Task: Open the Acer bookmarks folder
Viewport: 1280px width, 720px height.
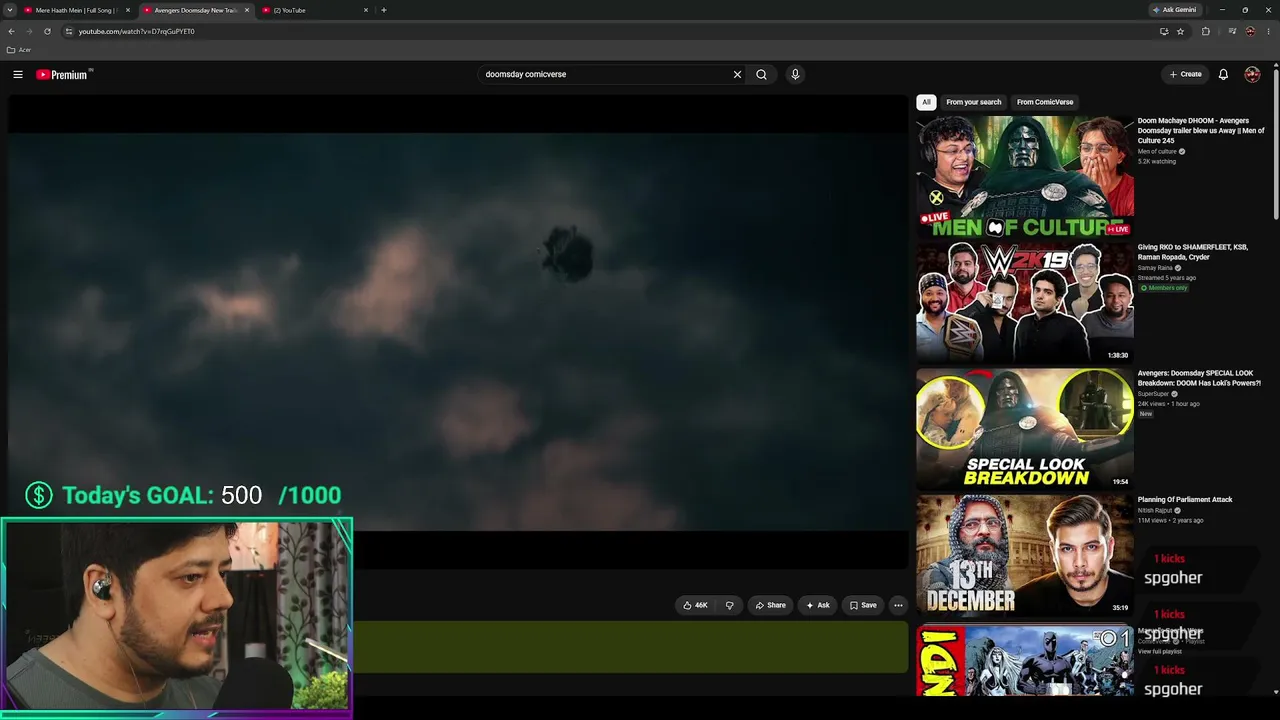Action: (19, 50)
